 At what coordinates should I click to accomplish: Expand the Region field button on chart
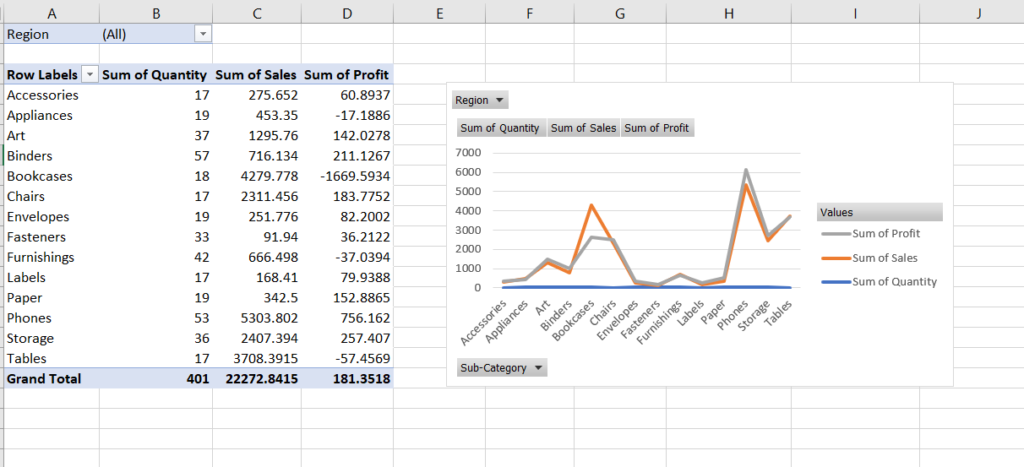[x=480, y=100]
